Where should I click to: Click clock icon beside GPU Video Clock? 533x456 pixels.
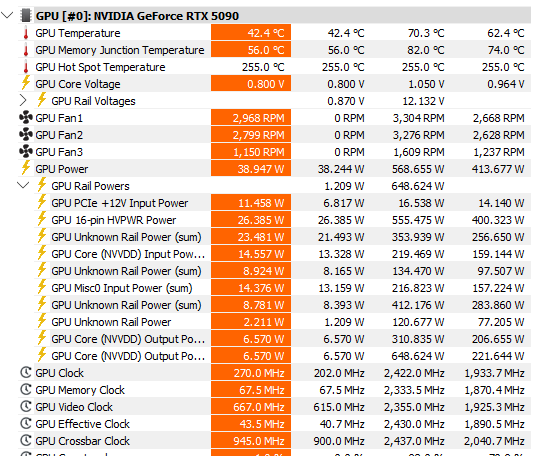[x=26, y=407]
